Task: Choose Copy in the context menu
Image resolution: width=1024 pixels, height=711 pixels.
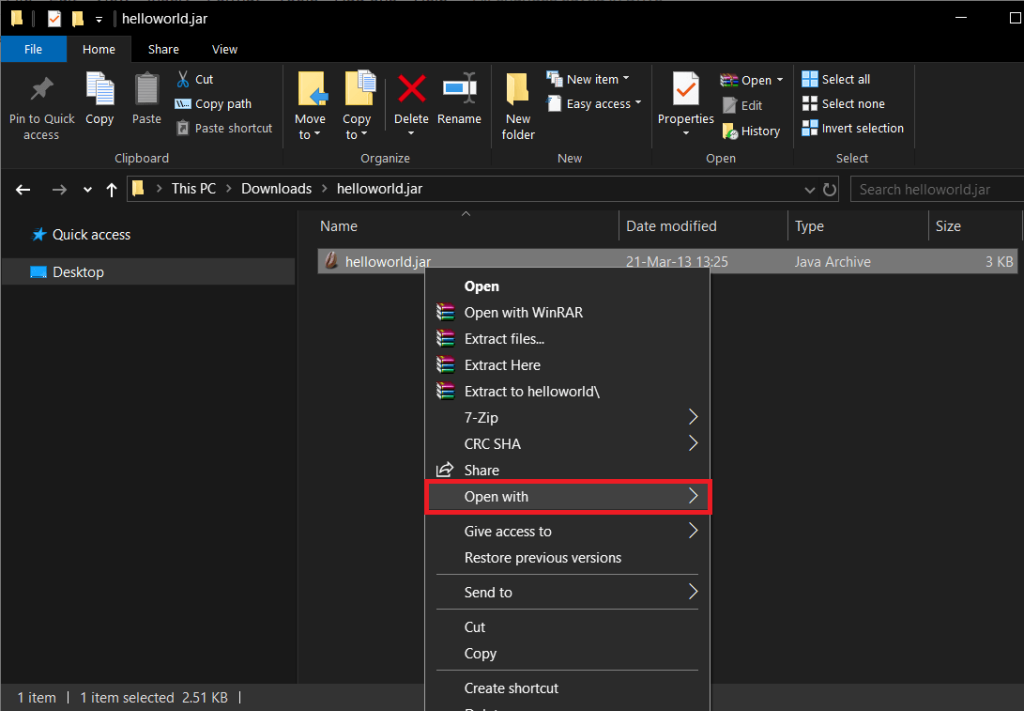Action: tap(567, 653)
